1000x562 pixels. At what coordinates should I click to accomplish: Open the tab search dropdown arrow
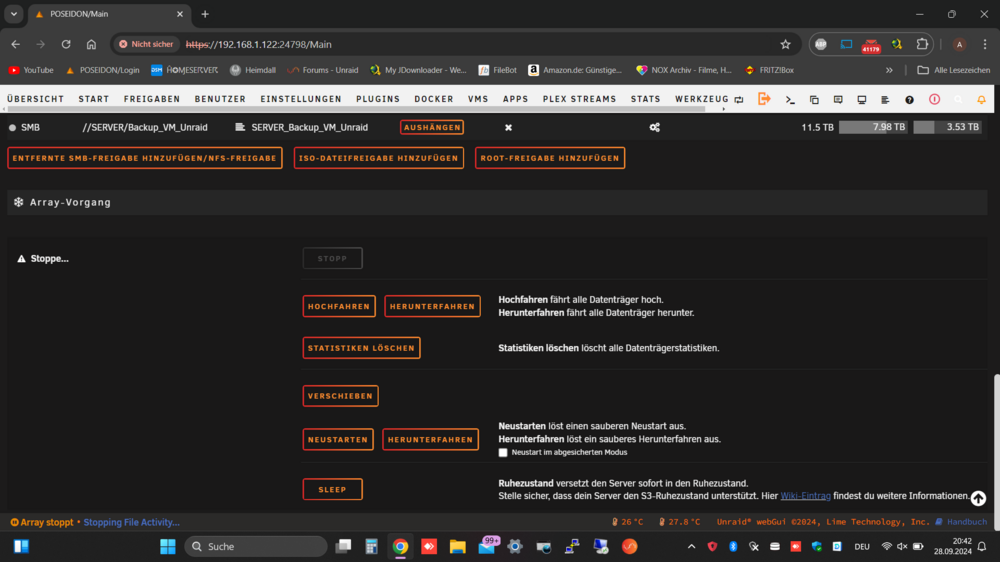[x=13, y=13]
